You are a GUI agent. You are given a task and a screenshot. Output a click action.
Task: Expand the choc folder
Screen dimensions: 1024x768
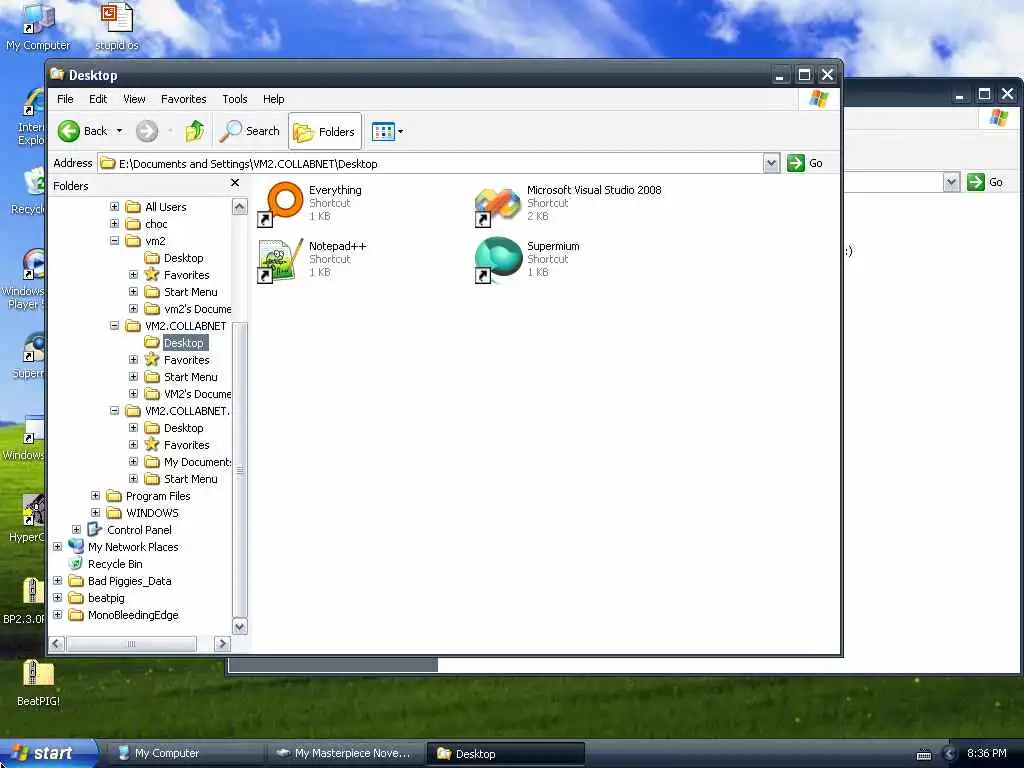[114, 223]
